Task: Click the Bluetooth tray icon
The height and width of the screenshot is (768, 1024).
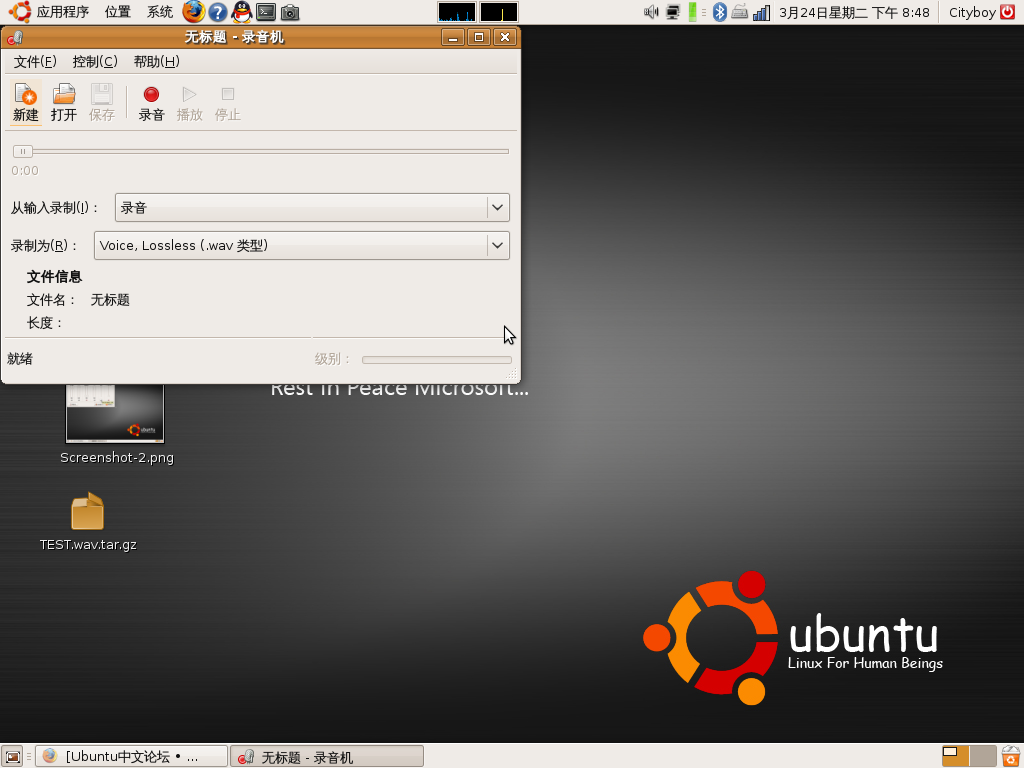Action: (720, 12)
